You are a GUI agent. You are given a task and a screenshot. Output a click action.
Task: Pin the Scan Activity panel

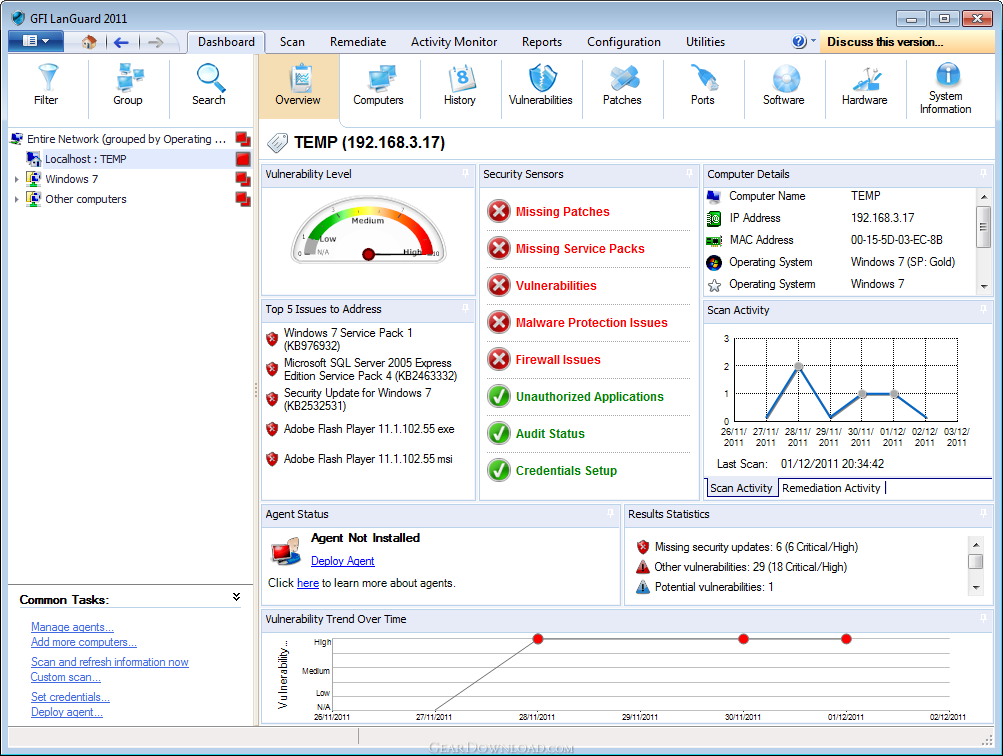(983, 310)
